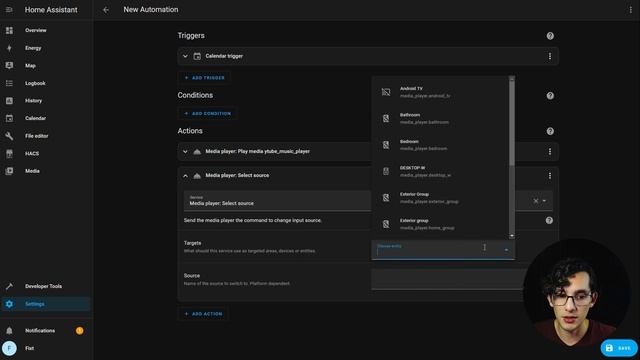Select Bedroom media player entity
Screen dimensions: 640x360
(441, 145)
